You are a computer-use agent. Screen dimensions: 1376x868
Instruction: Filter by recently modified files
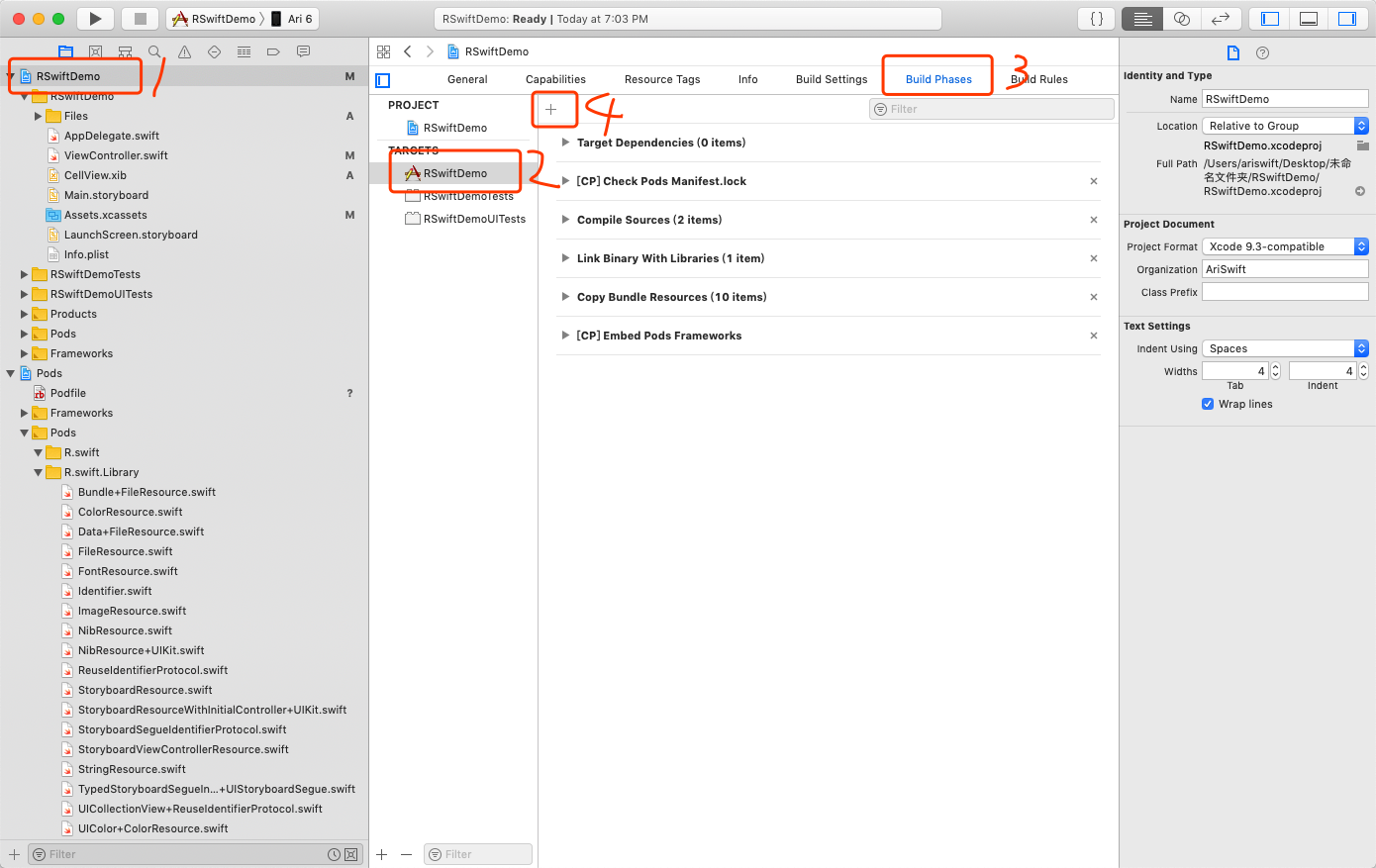[335, 854]
